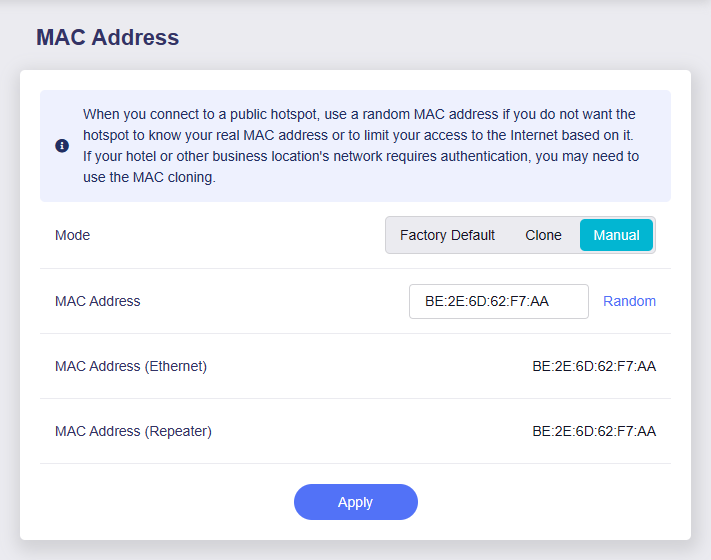Select the Repeater MAC address value
The image size is (711, 560).
coord(594,431)
